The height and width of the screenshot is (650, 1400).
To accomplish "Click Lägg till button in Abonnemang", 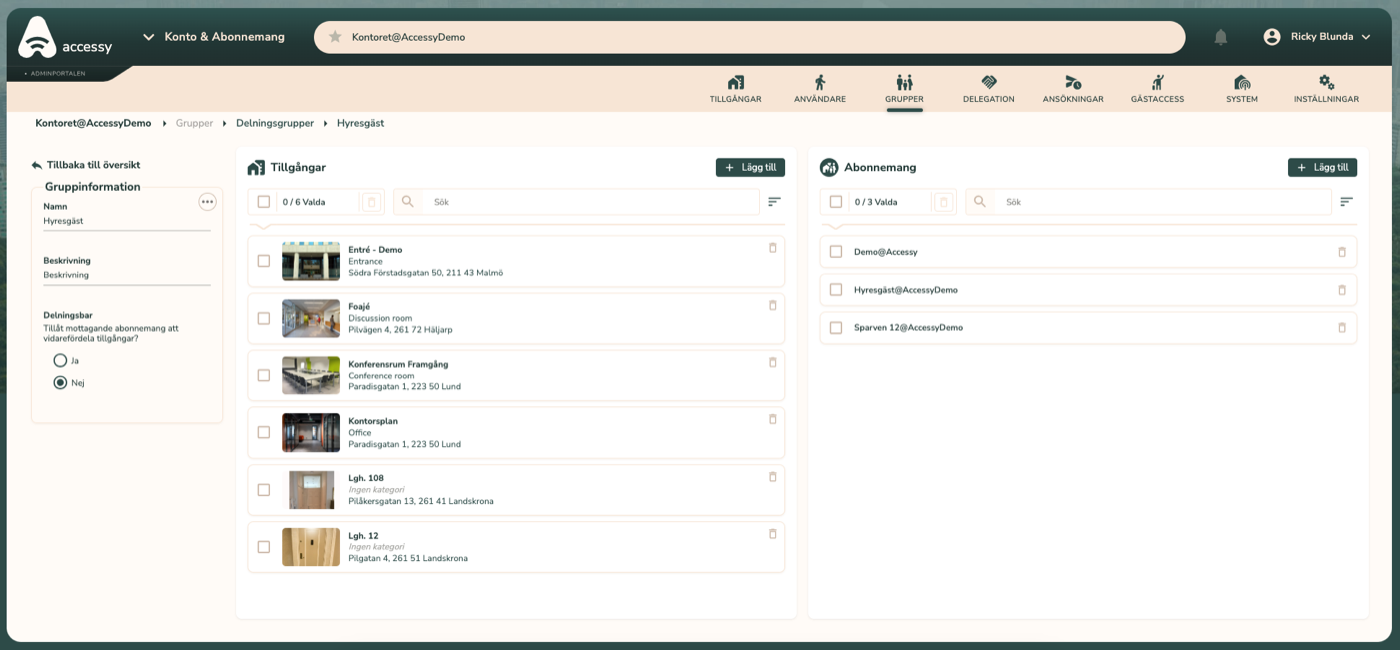I will tap(1322, 168).
